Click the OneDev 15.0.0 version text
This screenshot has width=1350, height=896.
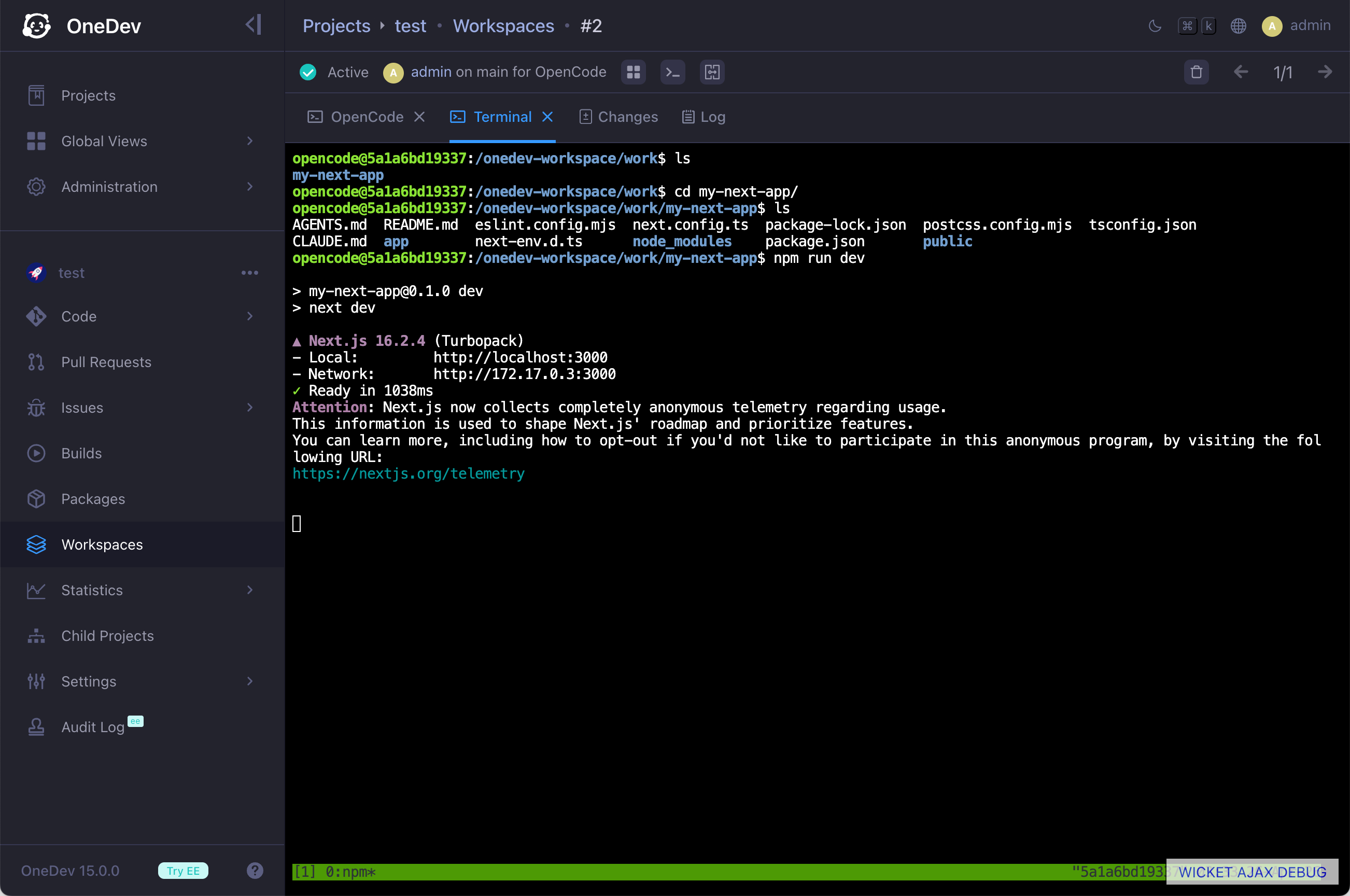coord(71,871)
